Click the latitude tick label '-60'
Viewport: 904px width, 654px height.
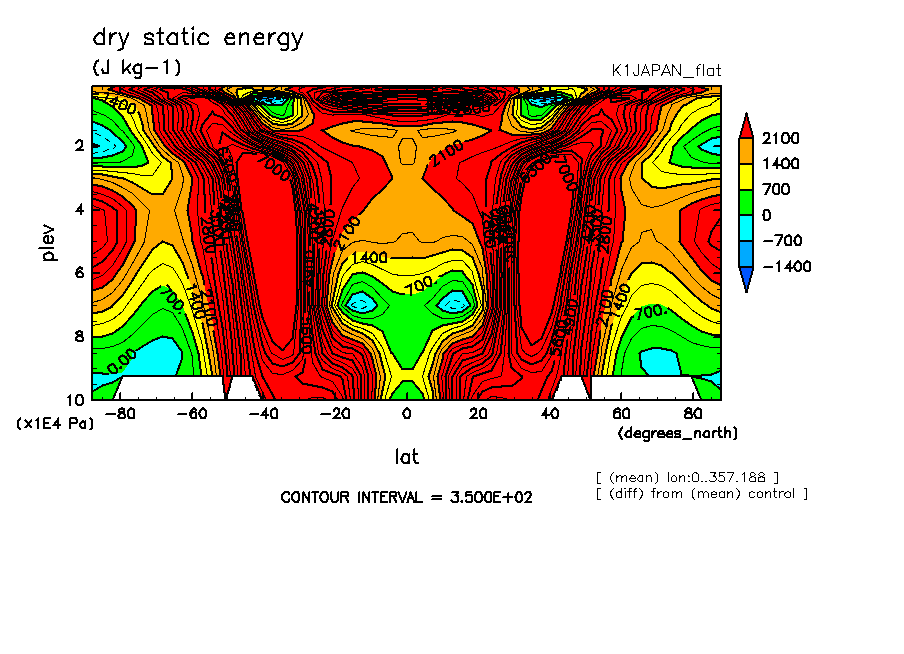coord(192,414)
